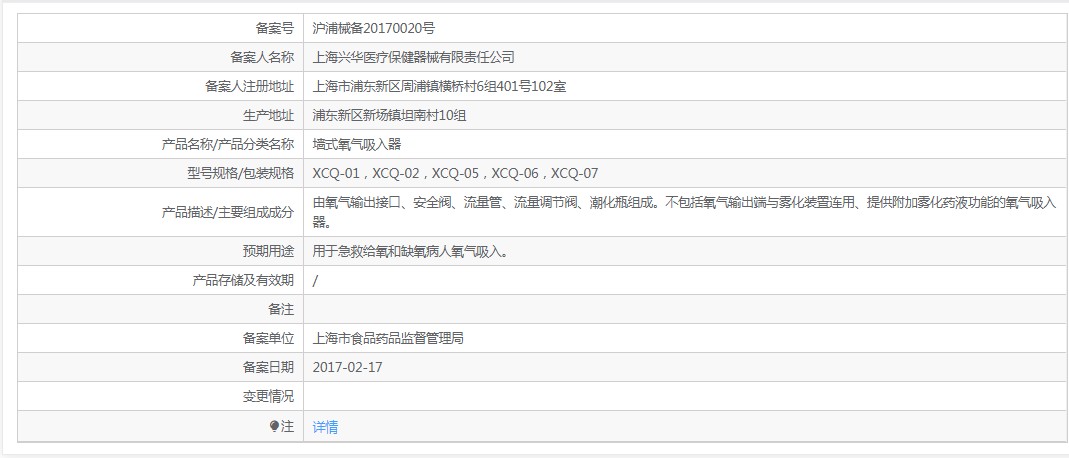The height and width of the screenshot is (458, 1069).
Task: Click the lightbulb icon beside 注
Action: [274, 427]
